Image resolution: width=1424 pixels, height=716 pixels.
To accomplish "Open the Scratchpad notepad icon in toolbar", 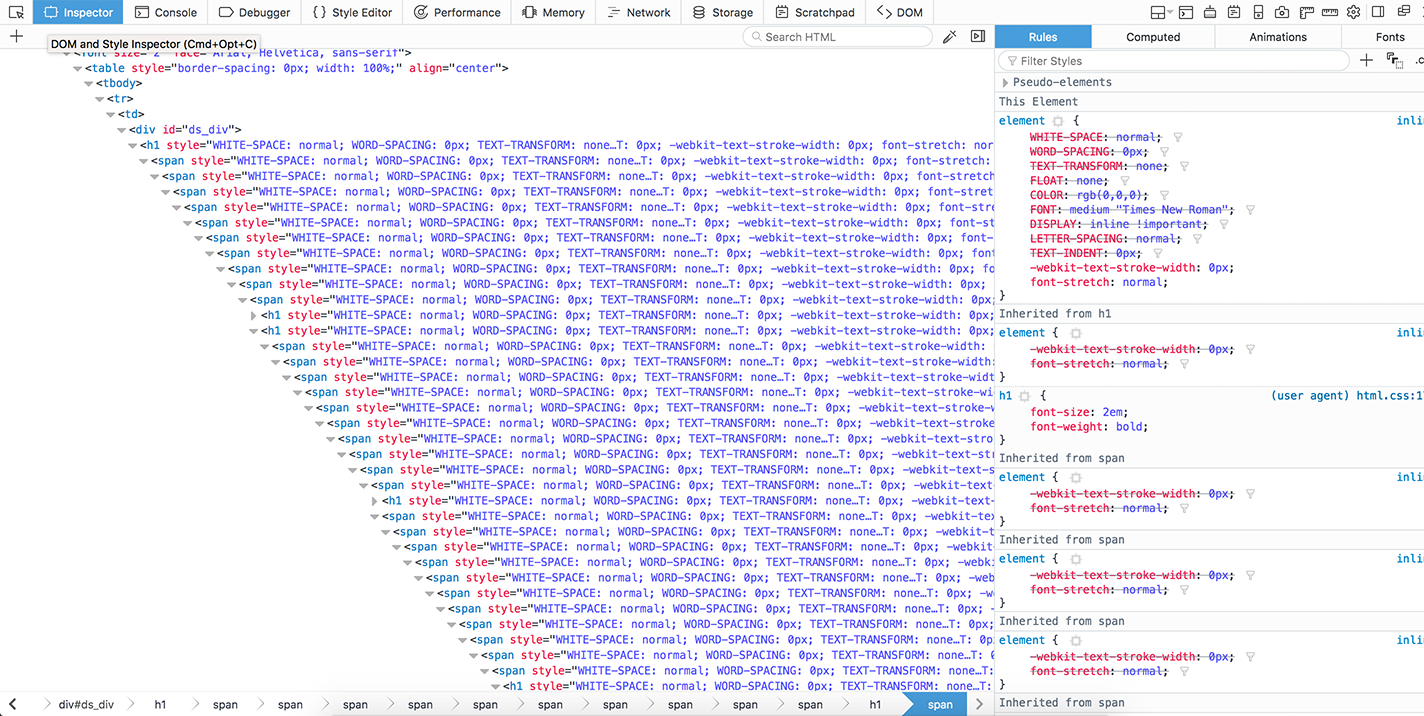I will click(x=1234, y=12).
